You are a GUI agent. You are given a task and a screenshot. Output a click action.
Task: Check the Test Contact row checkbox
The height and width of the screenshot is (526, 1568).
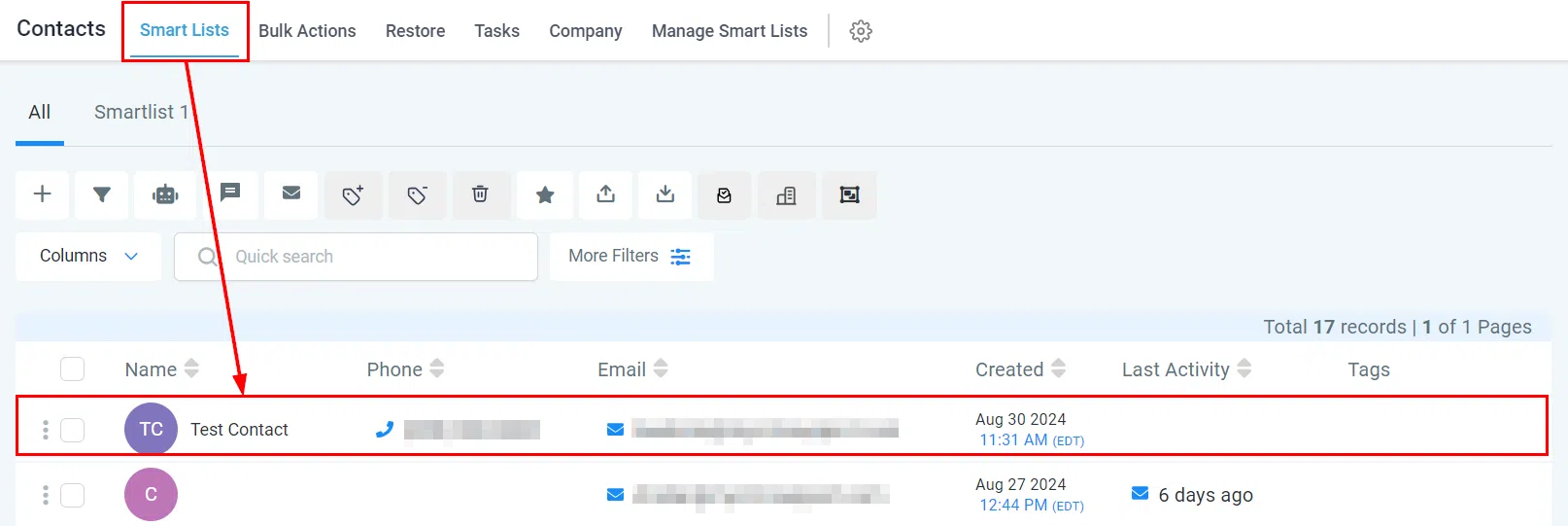click(x=72, y=430)
